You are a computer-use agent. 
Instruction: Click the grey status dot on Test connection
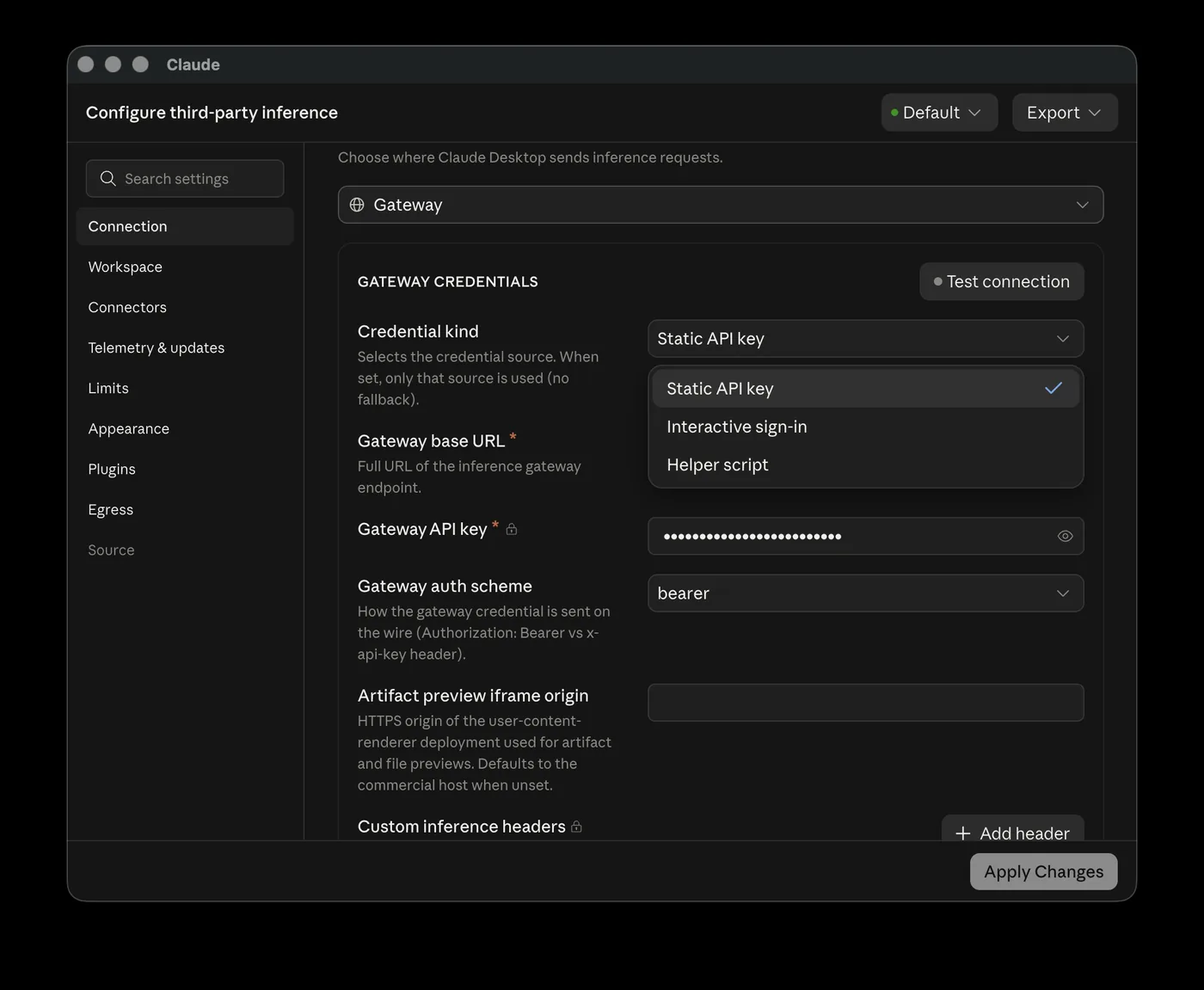937,281
